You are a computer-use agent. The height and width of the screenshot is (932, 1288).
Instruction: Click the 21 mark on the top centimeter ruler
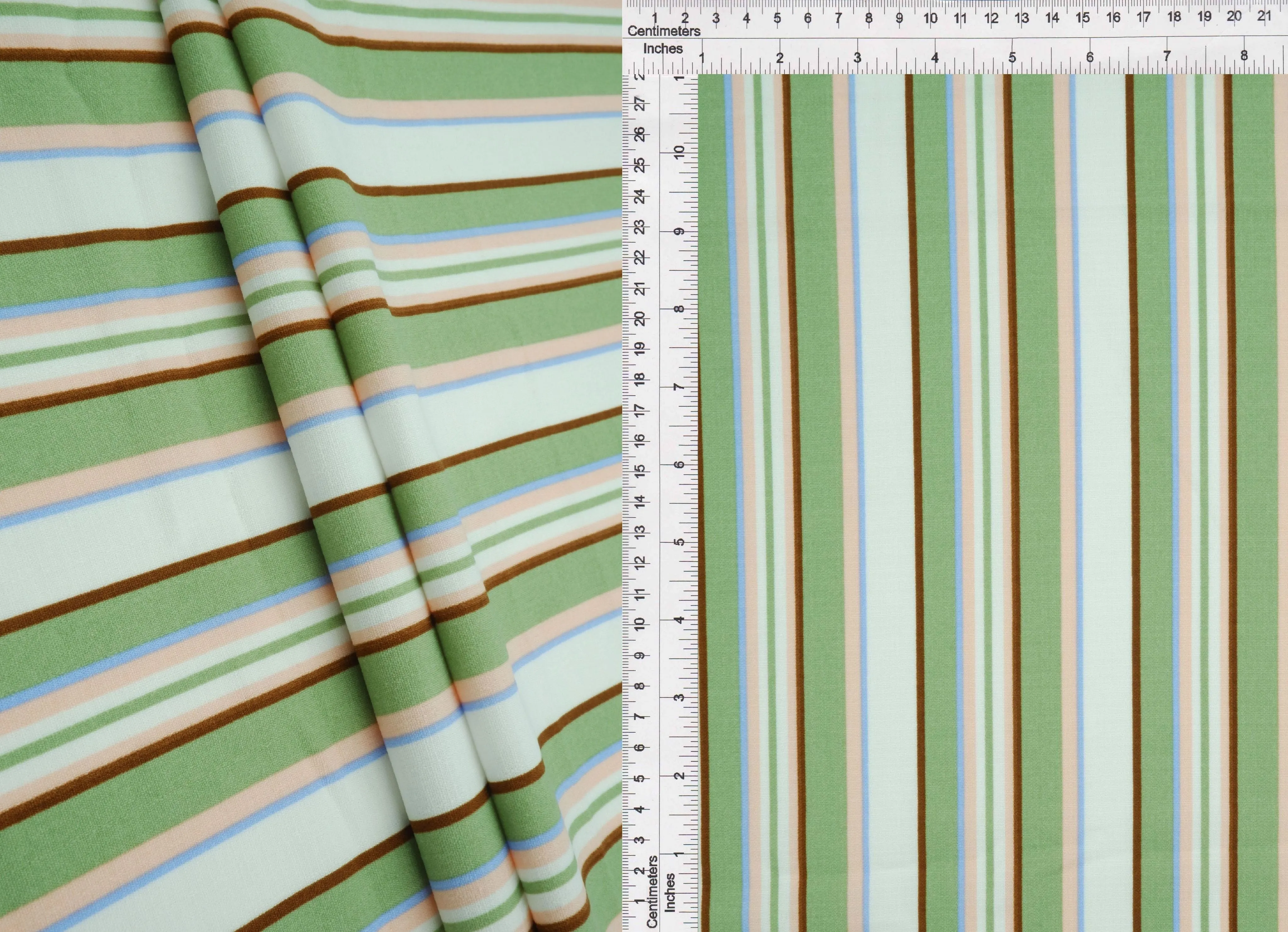coord(1263,16)
